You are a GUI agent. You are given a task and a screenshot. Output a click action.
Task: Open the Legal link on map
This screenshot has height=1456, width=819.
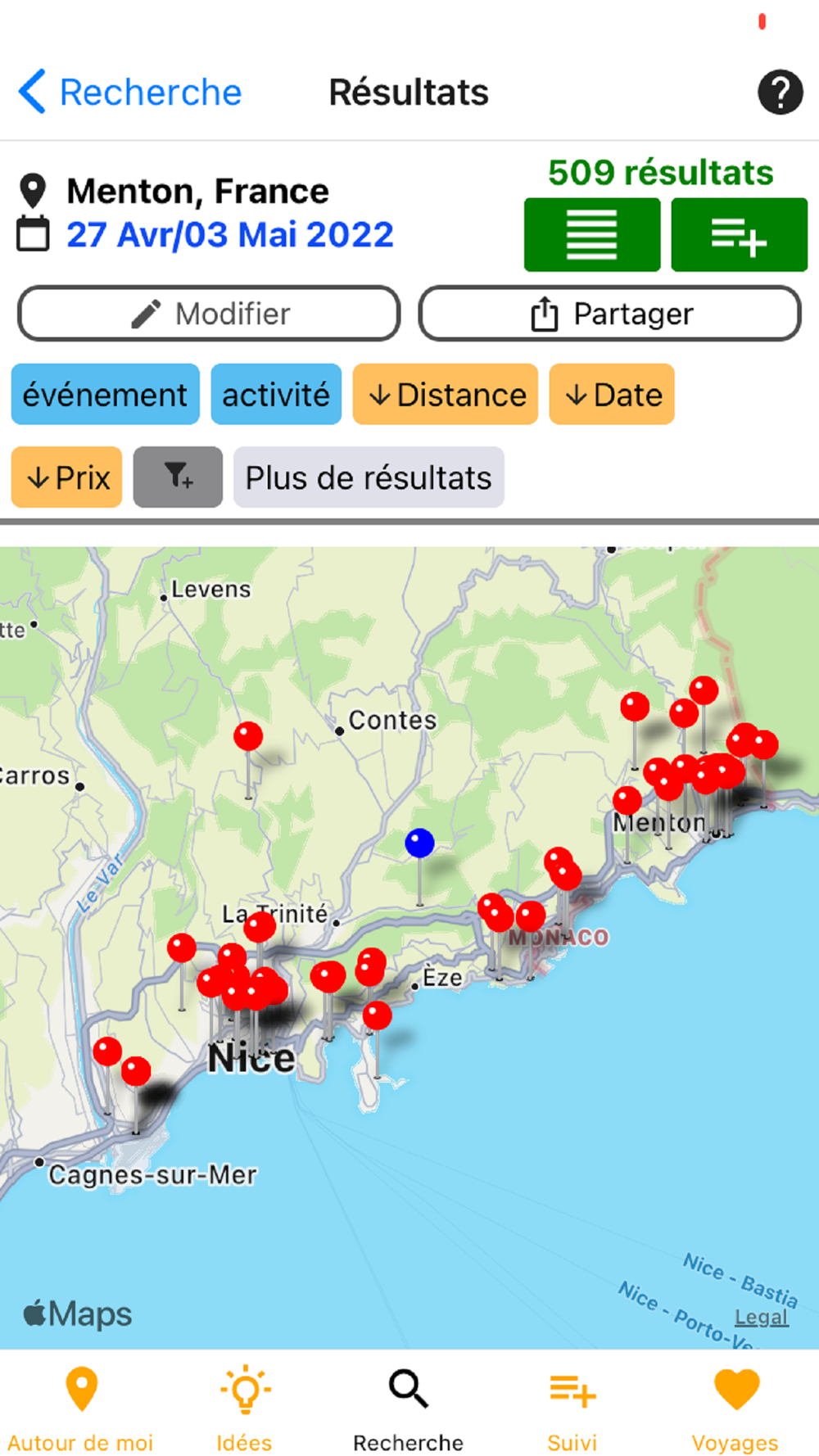pyautogui.click(x=761, y=1317)
